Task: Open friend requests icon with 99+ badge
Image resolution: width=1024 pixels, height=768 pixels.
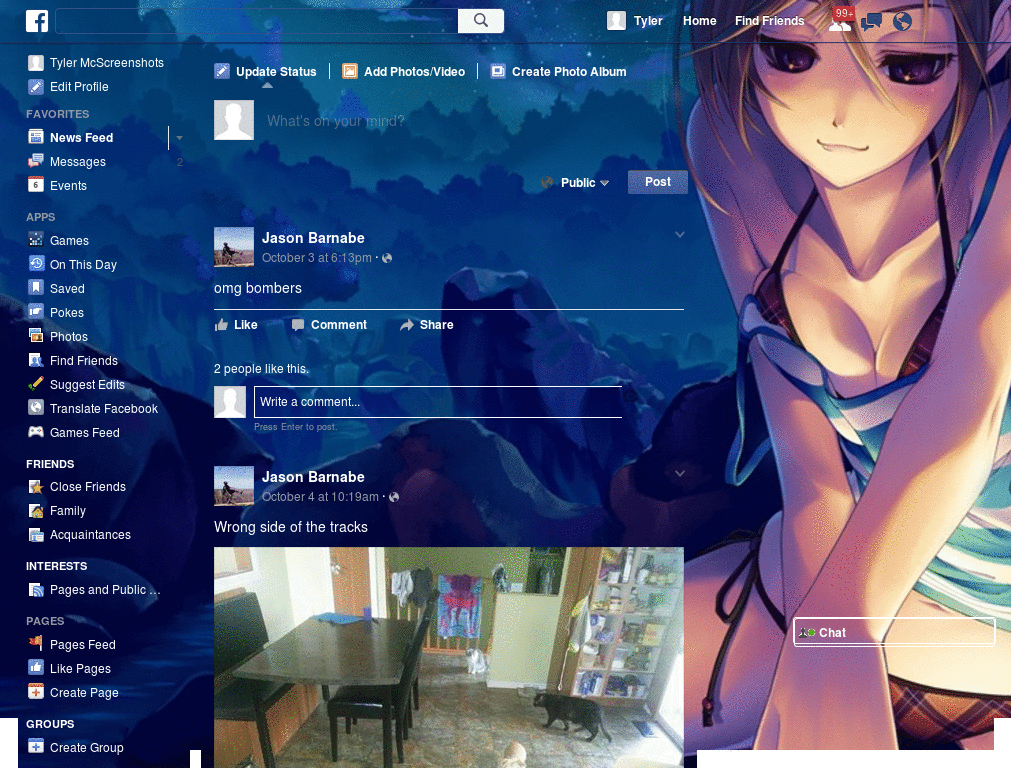Action: (840, 21)
